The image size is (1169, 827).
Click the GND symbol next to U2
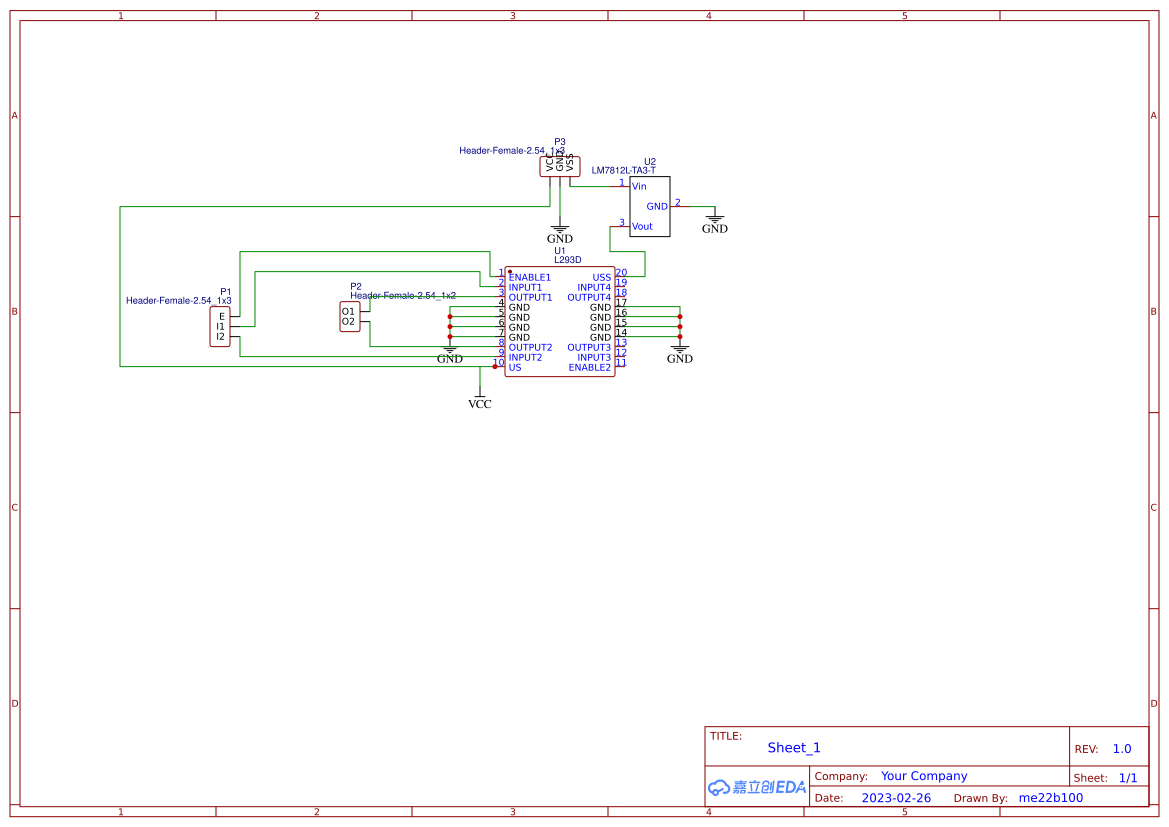[x=712, y=220]
